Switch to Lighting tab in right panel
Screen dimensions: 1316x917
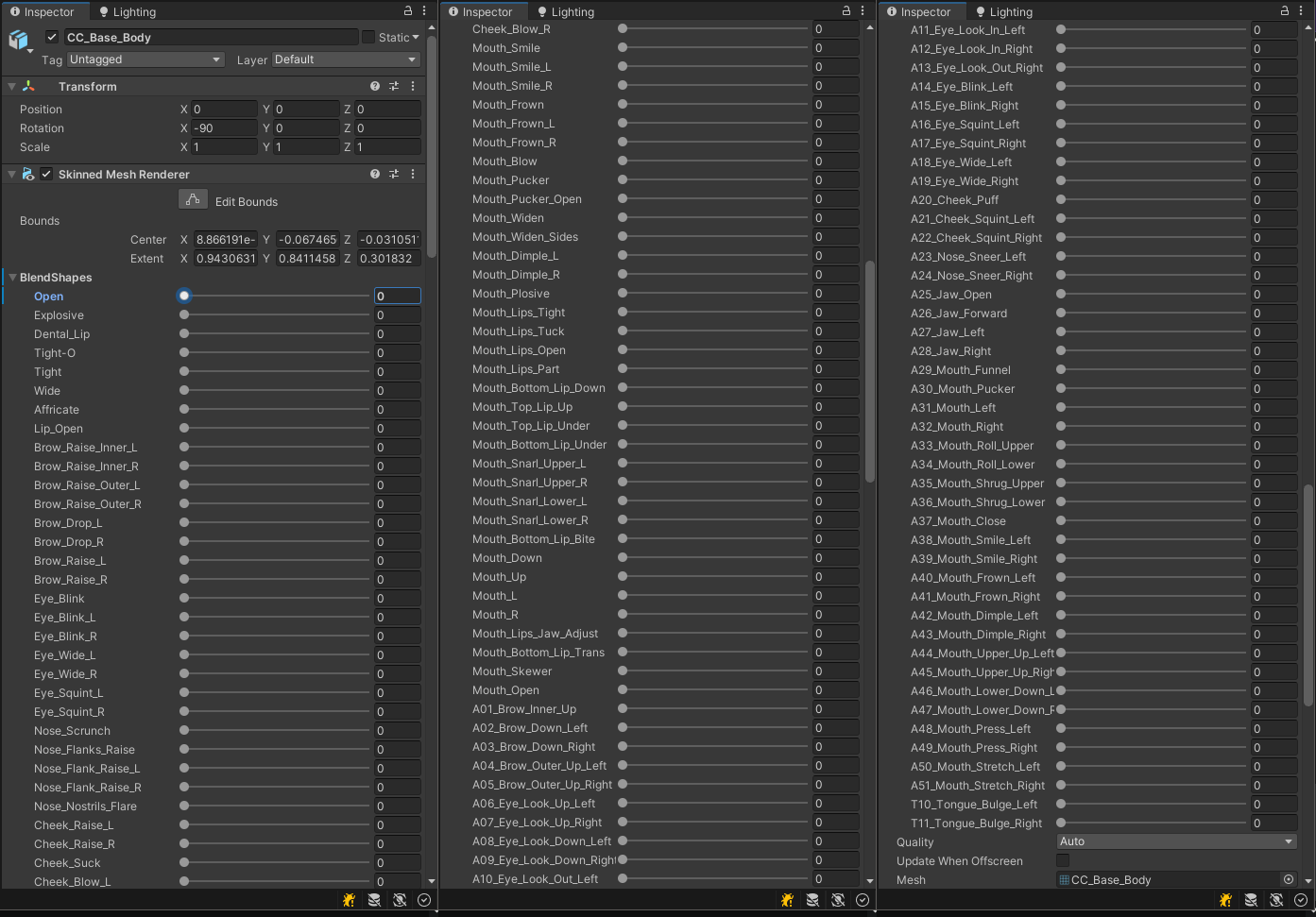(x=1004, y=11)
